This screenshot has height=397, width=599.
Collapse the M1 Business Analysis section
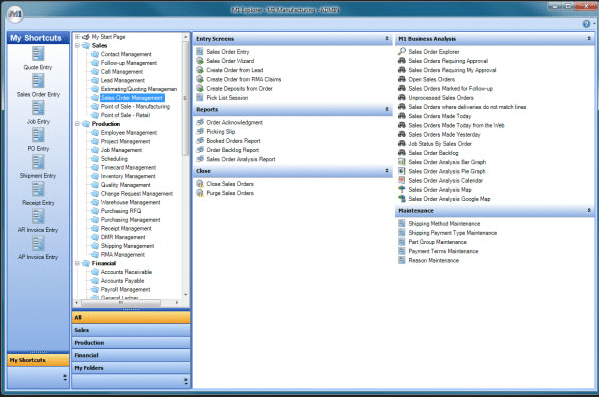click(589, 39)
